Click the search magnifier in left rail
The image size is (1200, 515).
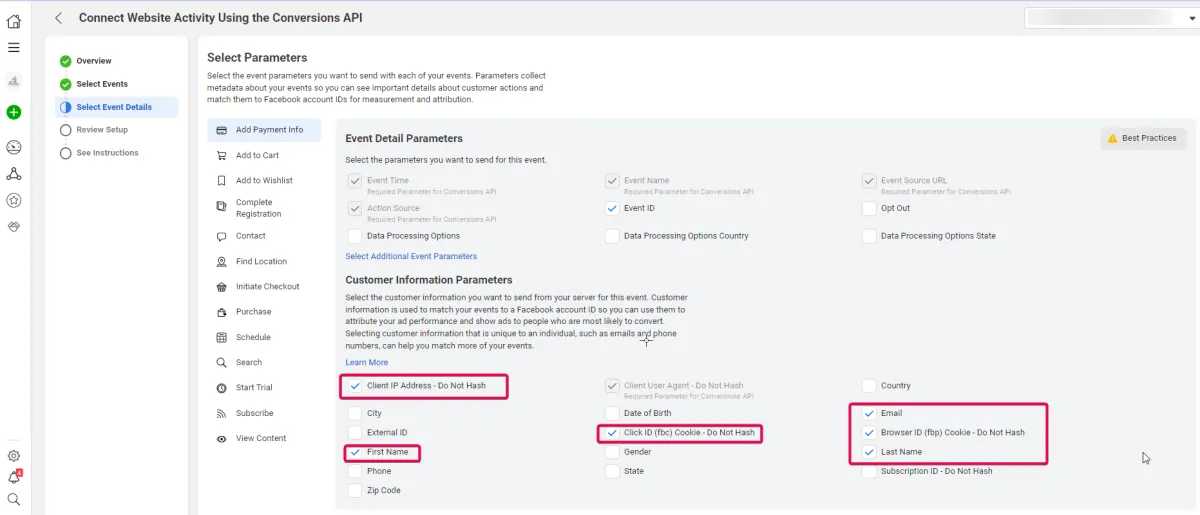tap(14, 499)
